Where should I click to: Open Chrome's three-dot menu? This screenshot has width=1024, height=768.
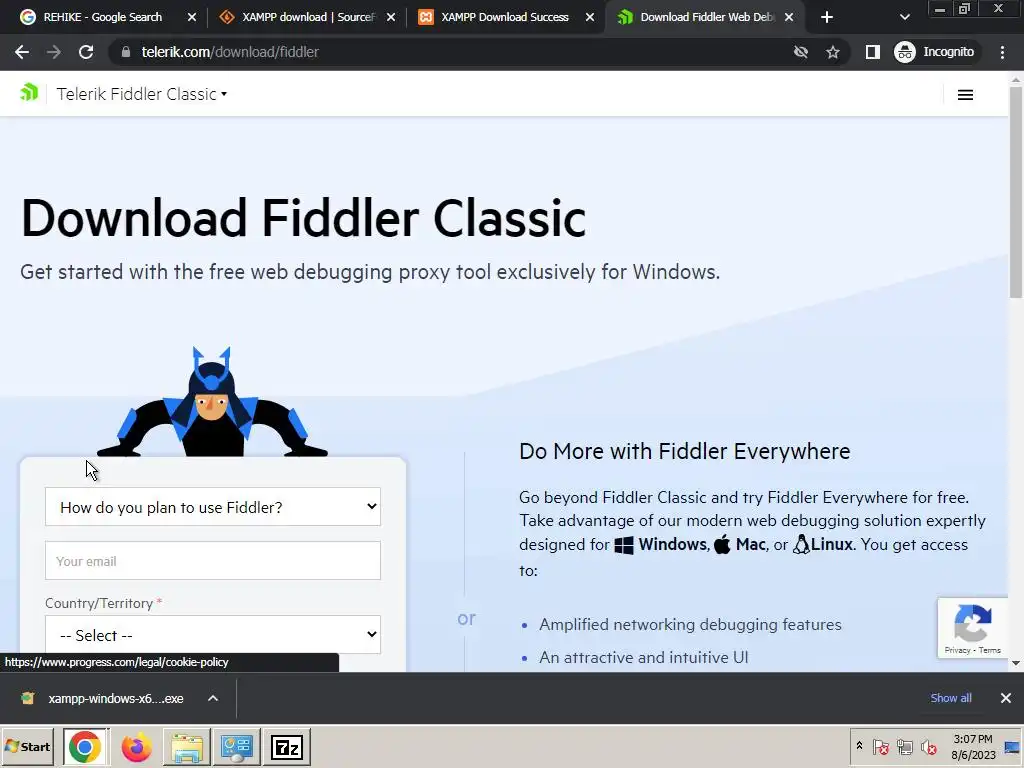(1002, 52)
